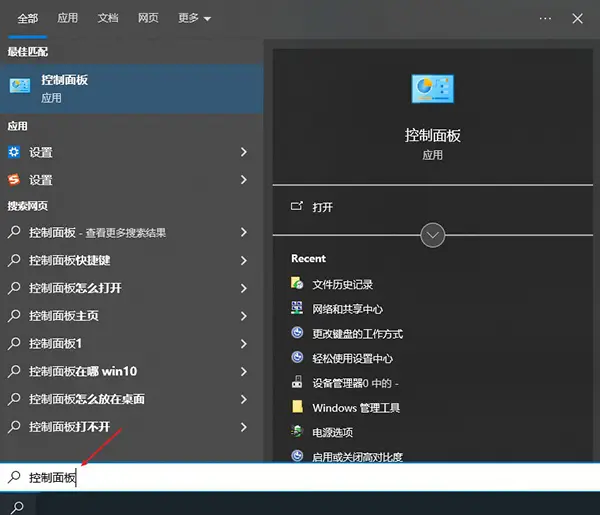
Task: Open the three-dots options menu
Action: point(545,18)
